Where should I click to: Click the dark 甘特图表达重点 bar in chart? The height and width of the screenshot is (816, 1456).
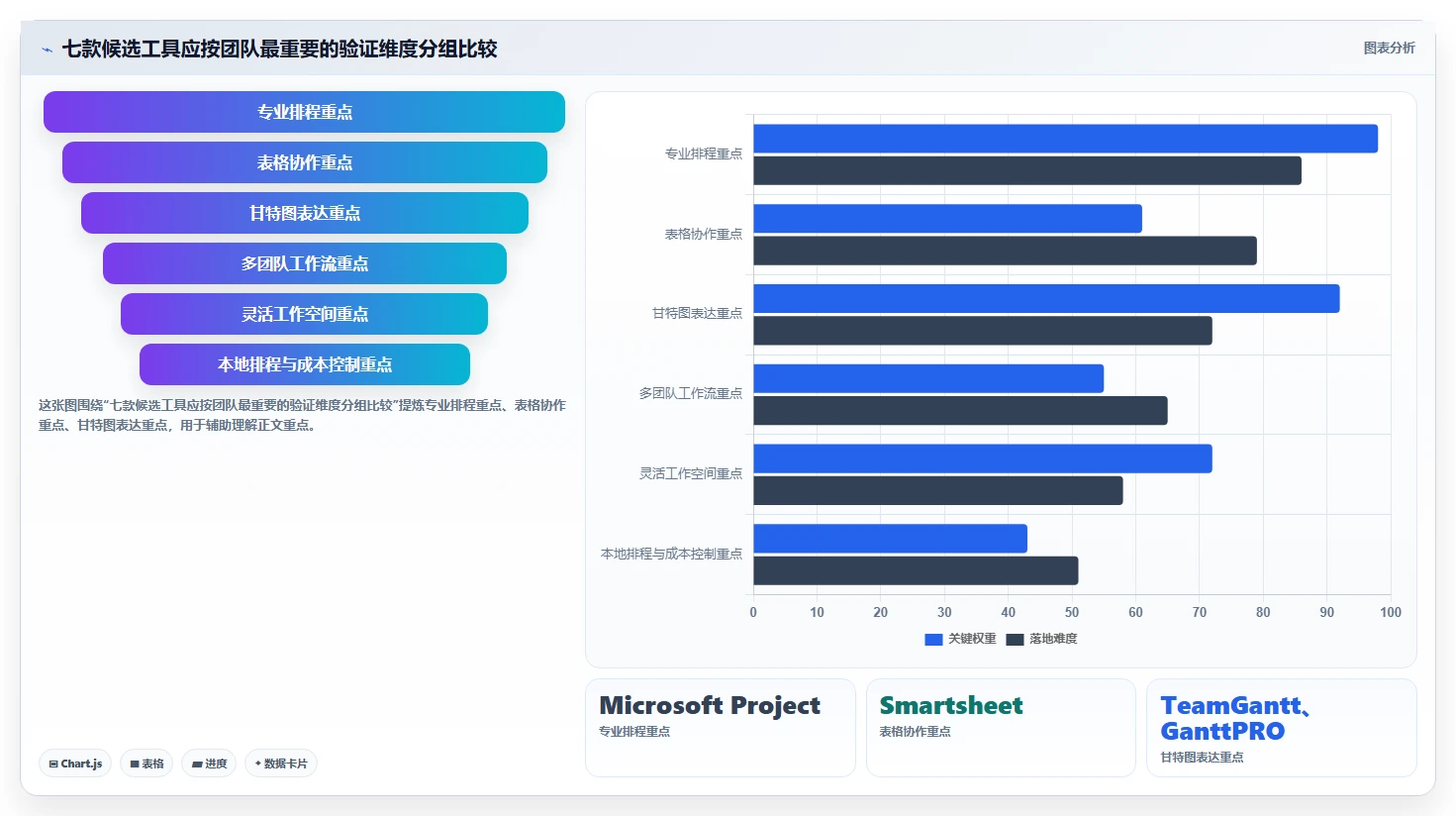(983, 331)
